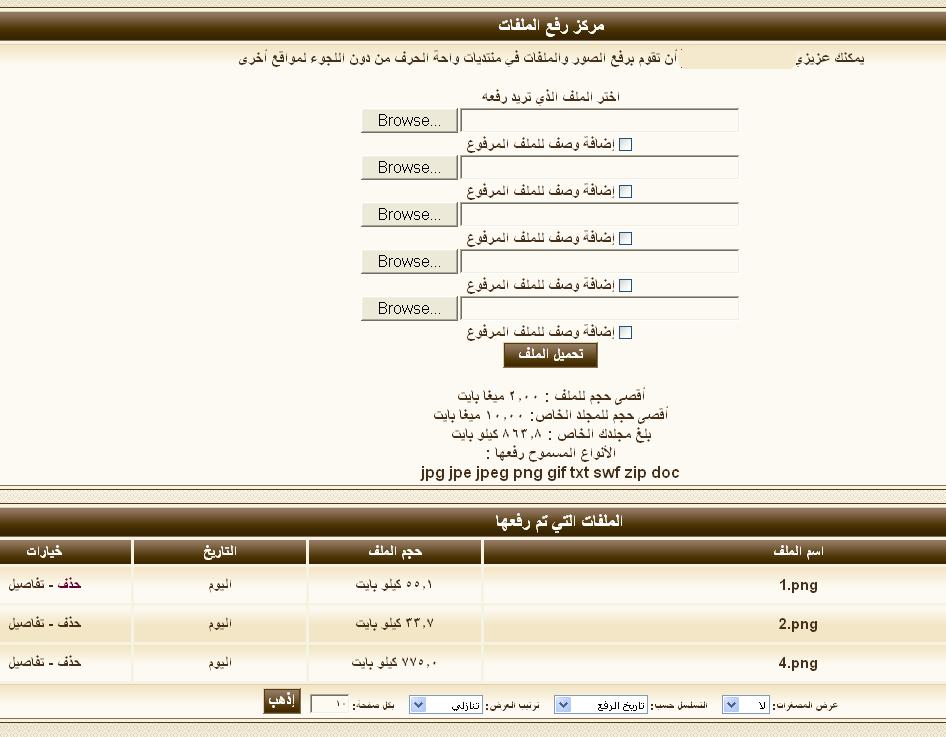Click تفاصيل details link for 2.png
The height and width of the screenshot is (737, 946).
29,623
